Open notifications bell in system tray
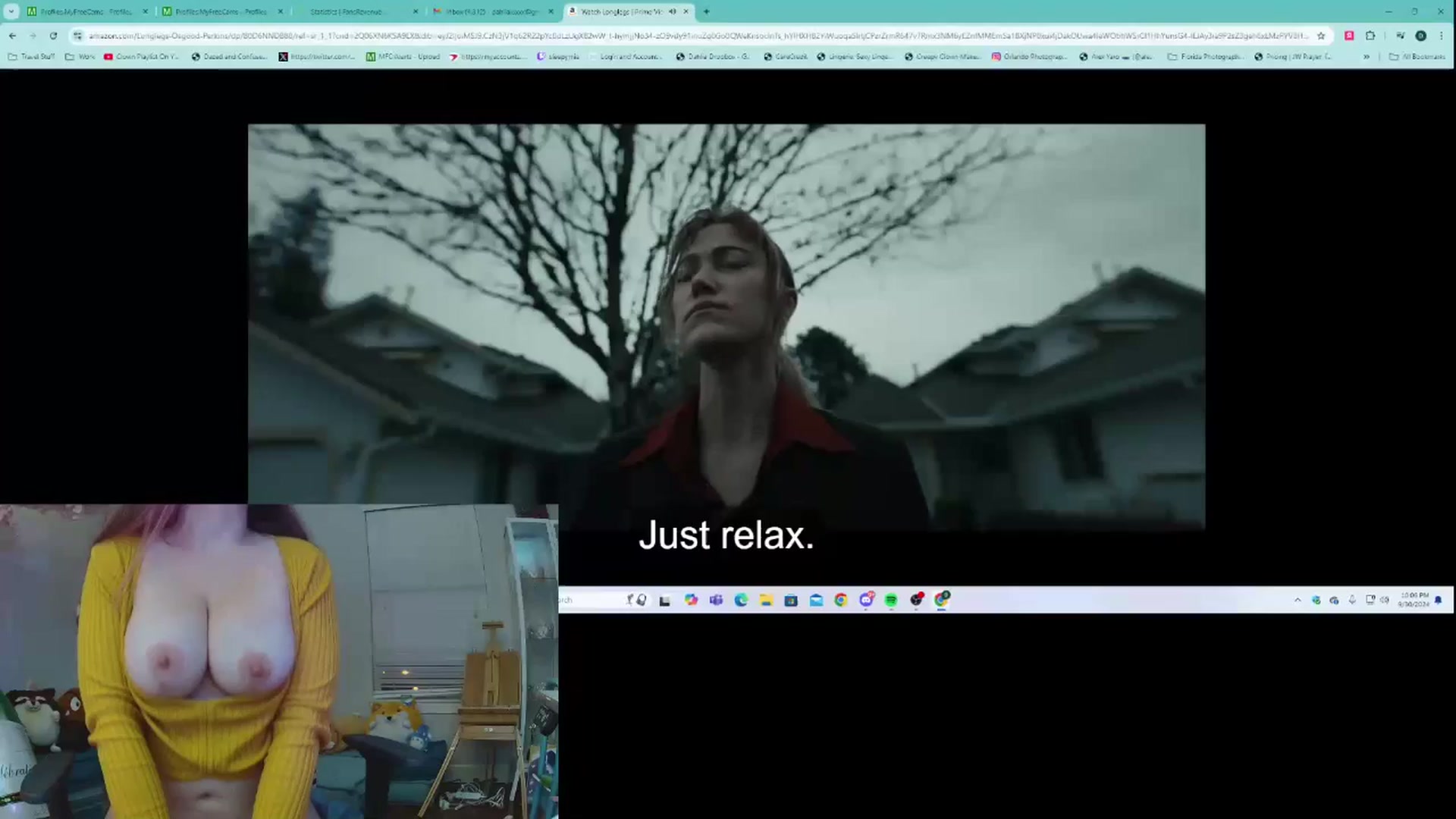 click(x=1438, y=600)
